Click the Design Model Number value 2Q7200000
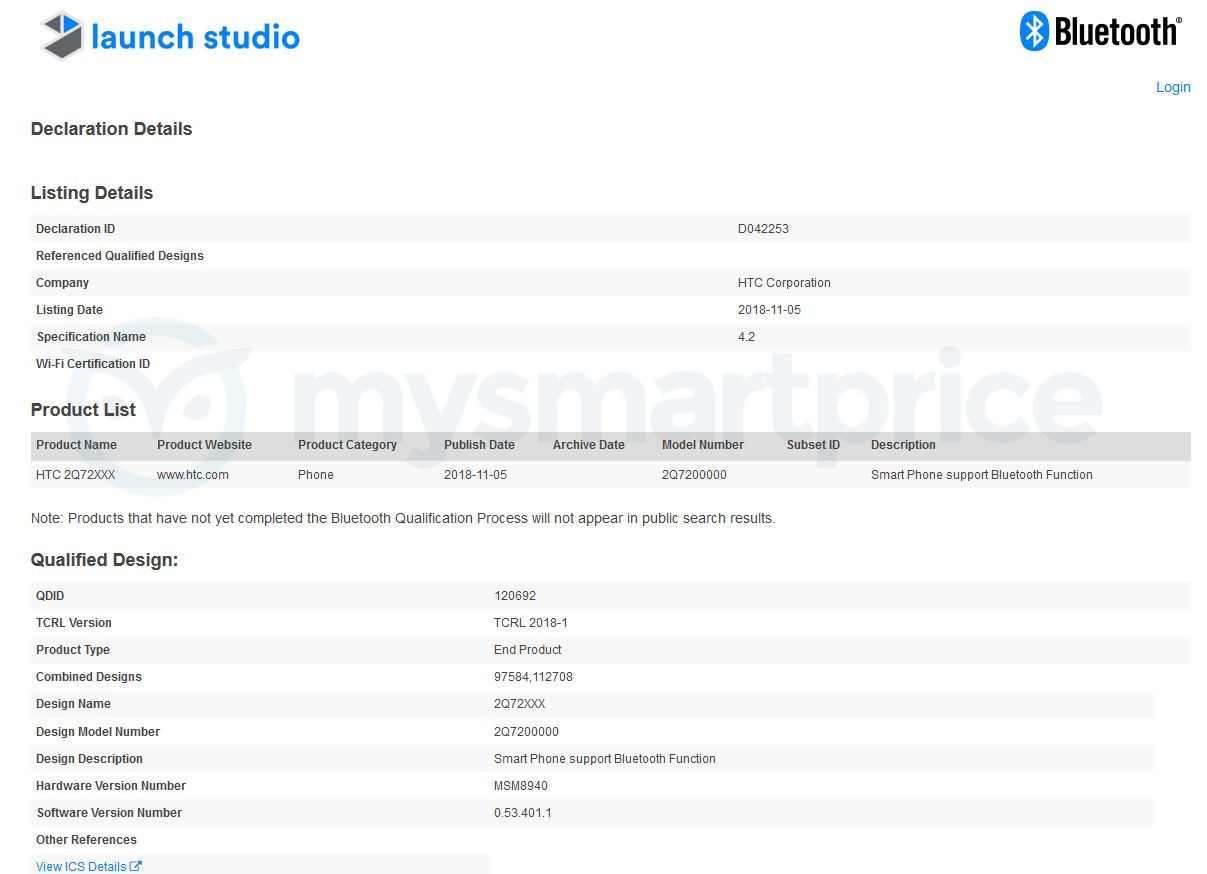The width and height of the screenshot is (1207, 874). click(526, 732)
